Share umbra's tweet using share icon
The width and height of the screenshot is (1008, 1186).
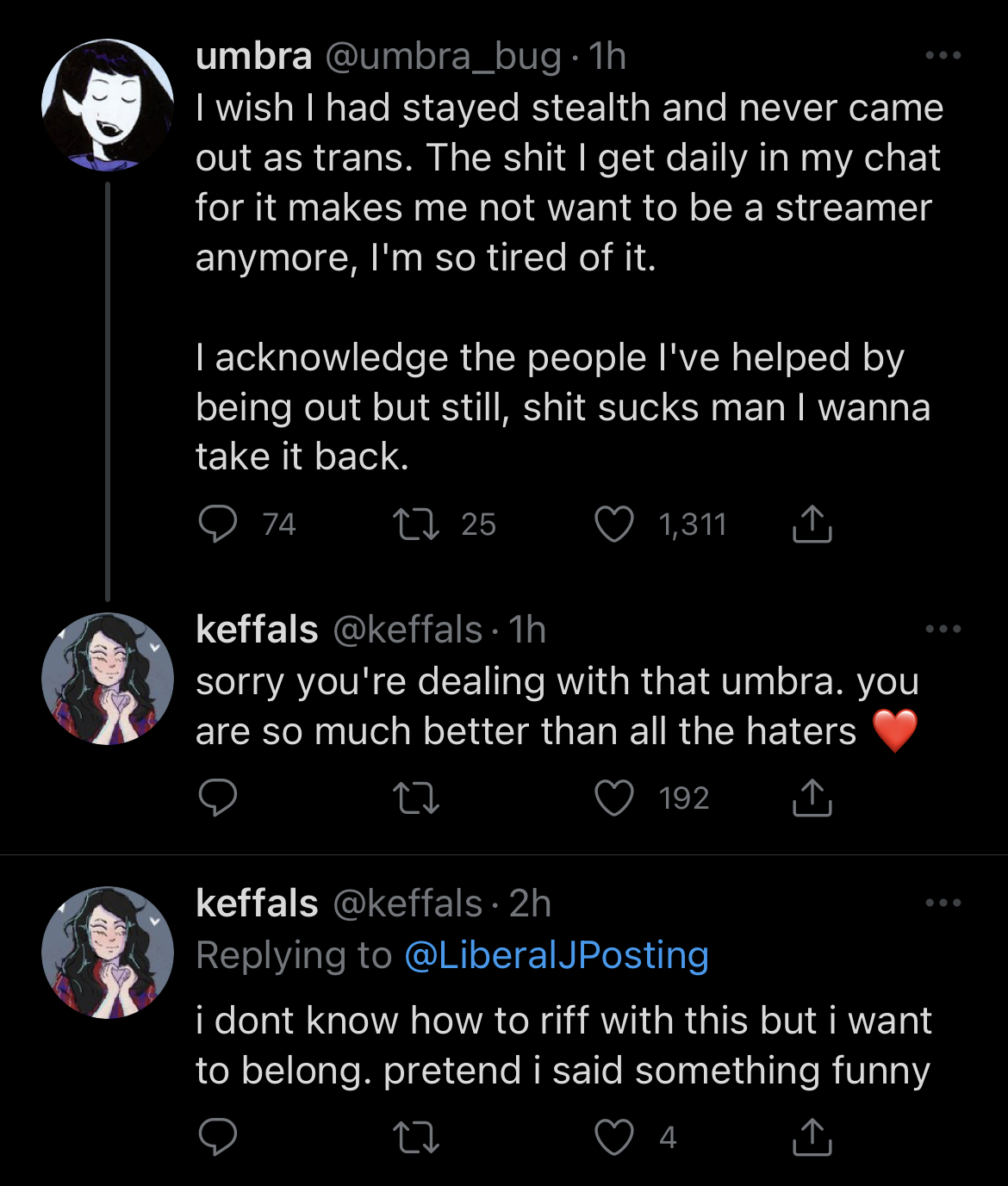(812, 524)
